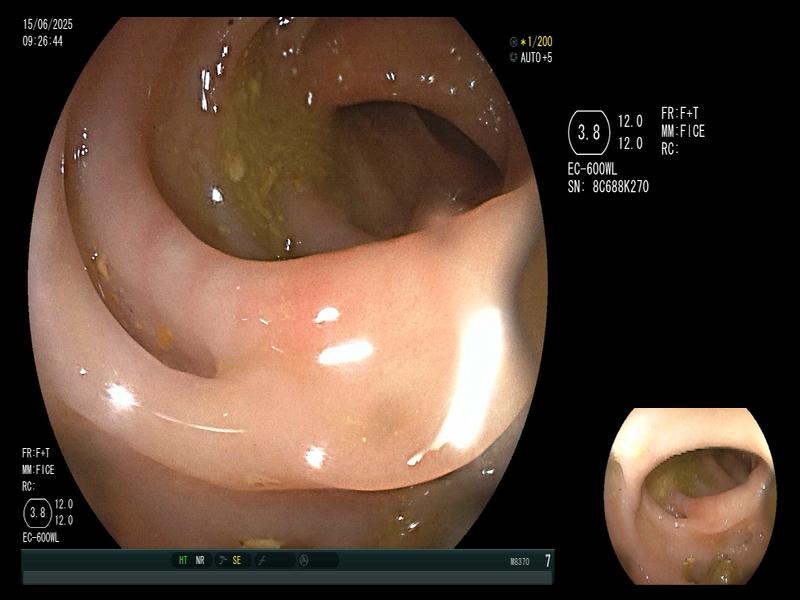
Task: Click the yellow SE indicator in status bar
Action: pyautogui.click(x=237, y=560)
